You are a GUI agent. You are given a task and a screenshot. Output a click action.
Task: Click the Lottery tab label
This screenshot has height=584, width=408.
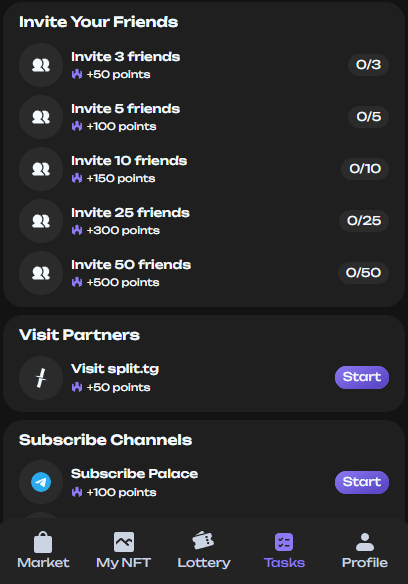[x=204, y=563]
